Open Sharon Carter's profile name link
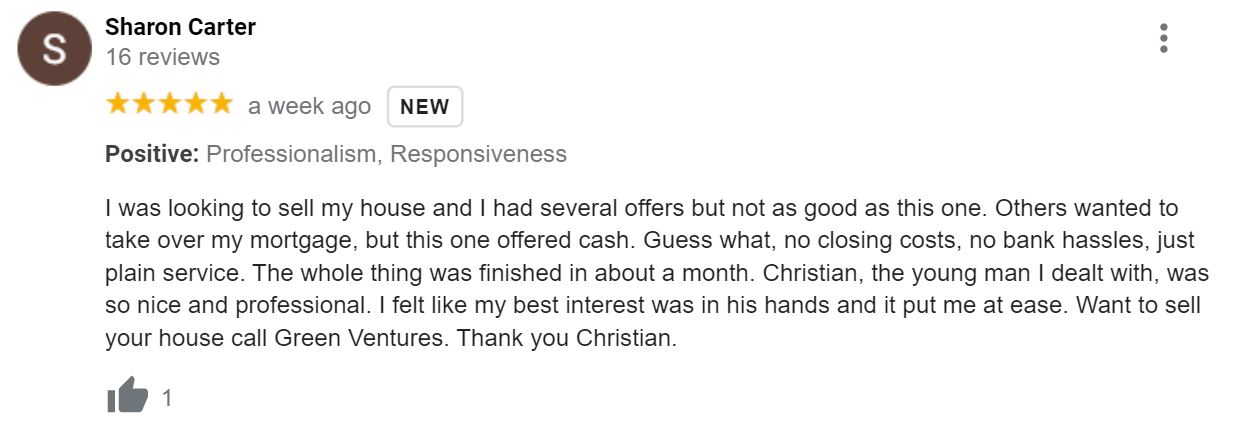 [181, 27]
